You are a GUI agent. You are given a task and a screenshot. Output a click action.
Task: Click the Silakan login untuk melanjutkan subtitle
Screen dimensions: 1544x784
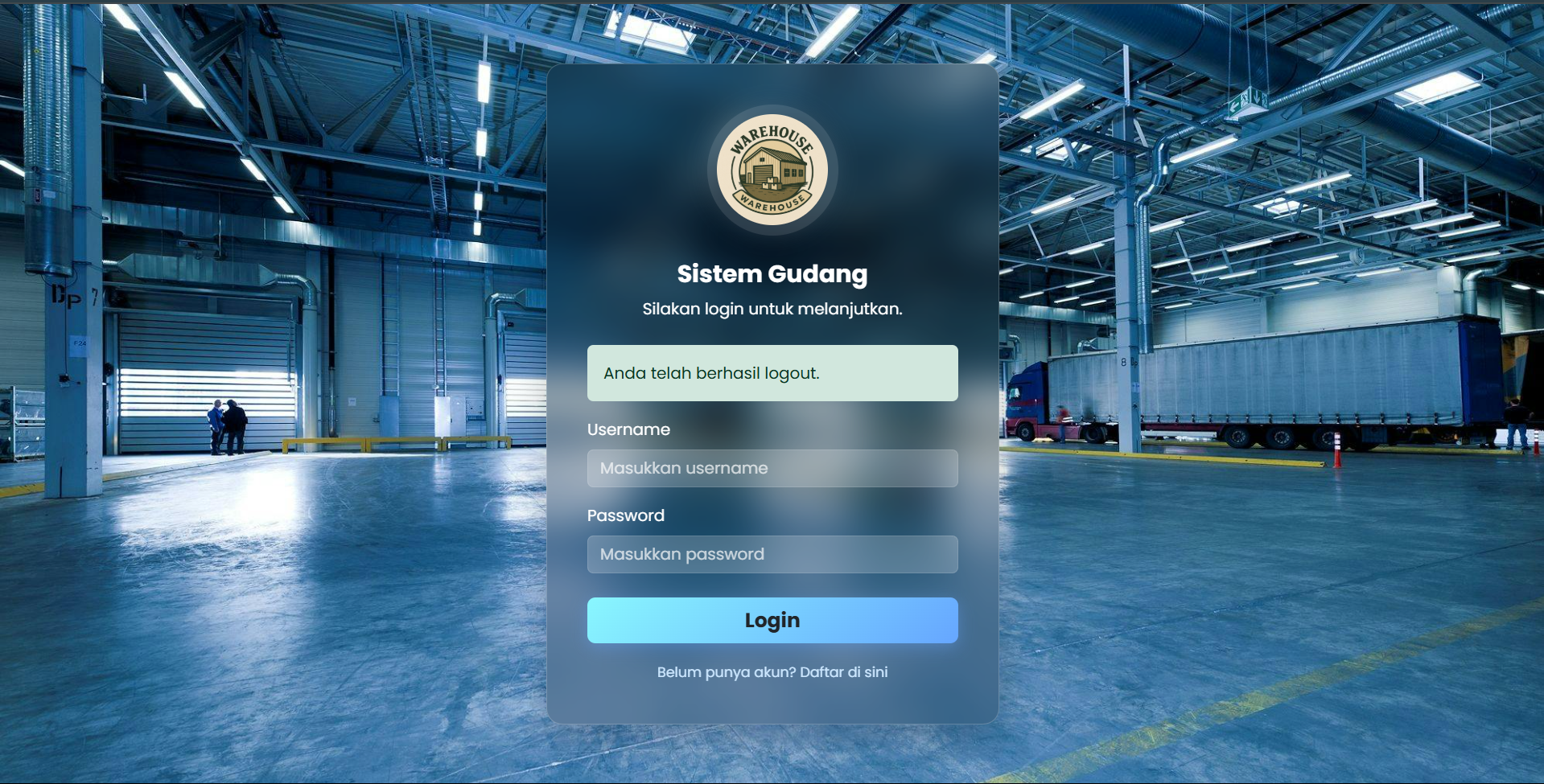(x=773, y=306)
